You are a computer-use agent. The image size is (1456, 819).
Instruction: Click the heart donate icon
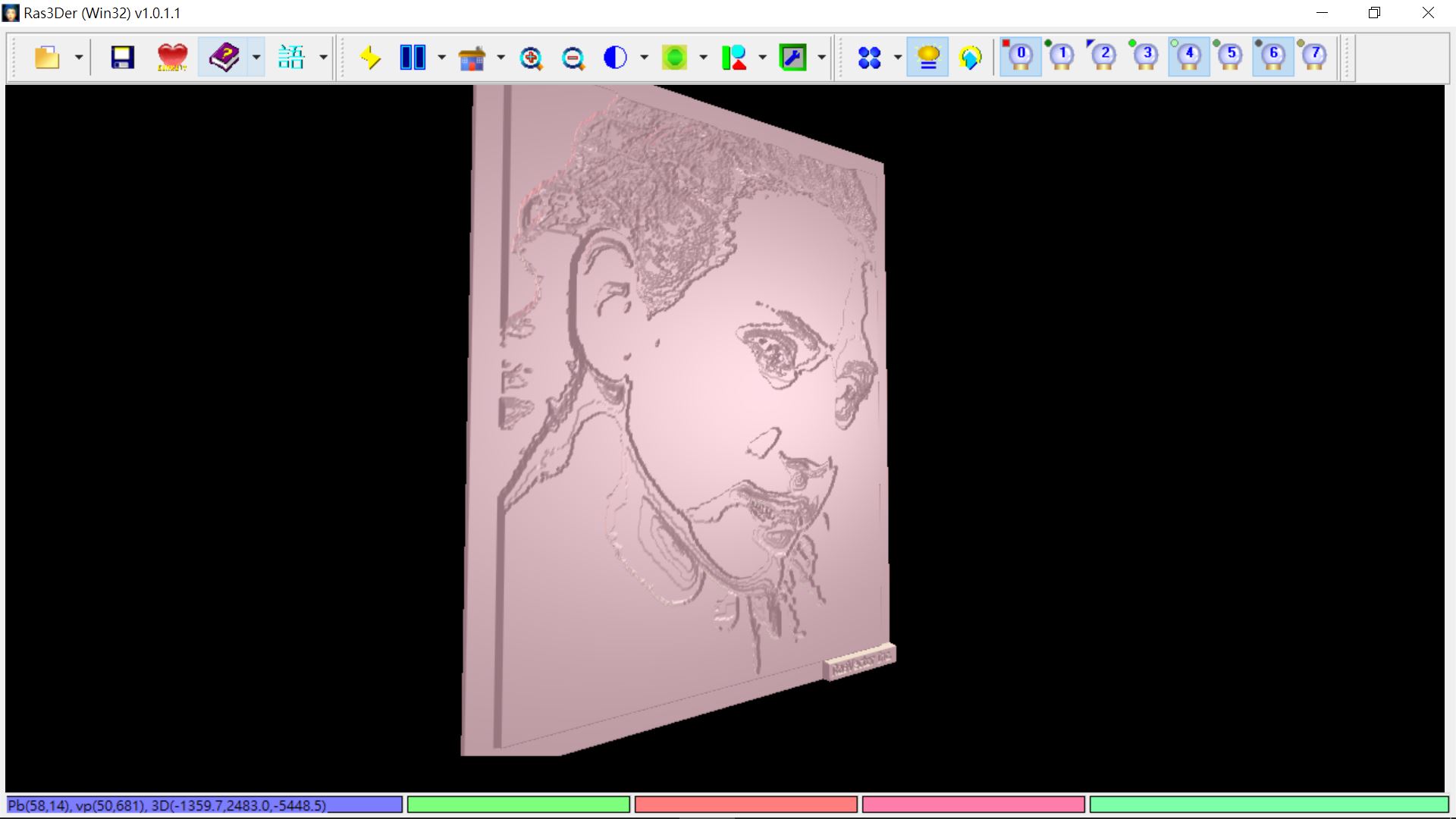(172, 56)
